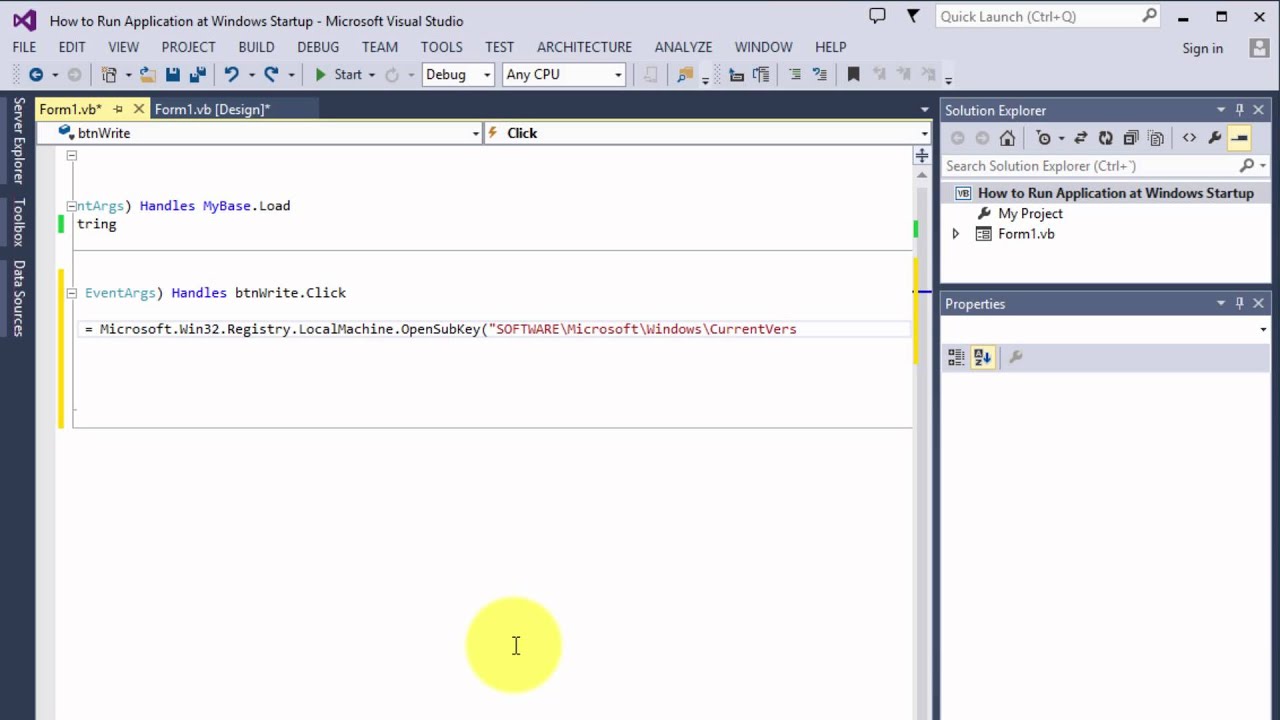The height and width of the screenshot is (720, 1280).
Task: Click the Quick Launch search magnifier
Action: coord(1150,16)
